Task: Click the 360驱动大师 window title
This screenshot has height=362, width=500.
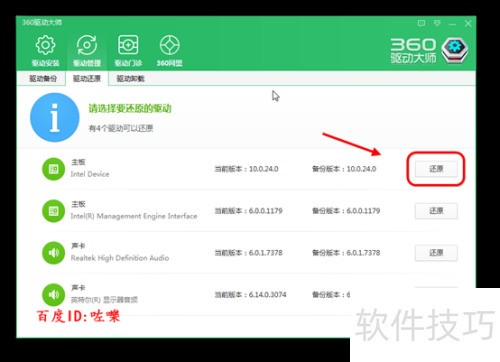Action: pyautogui.click(x=42, y=22)
